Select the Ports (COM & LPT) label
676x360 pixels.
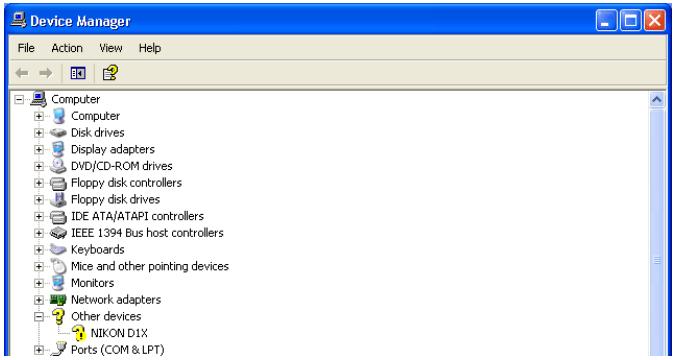click(x=118, y=350)
